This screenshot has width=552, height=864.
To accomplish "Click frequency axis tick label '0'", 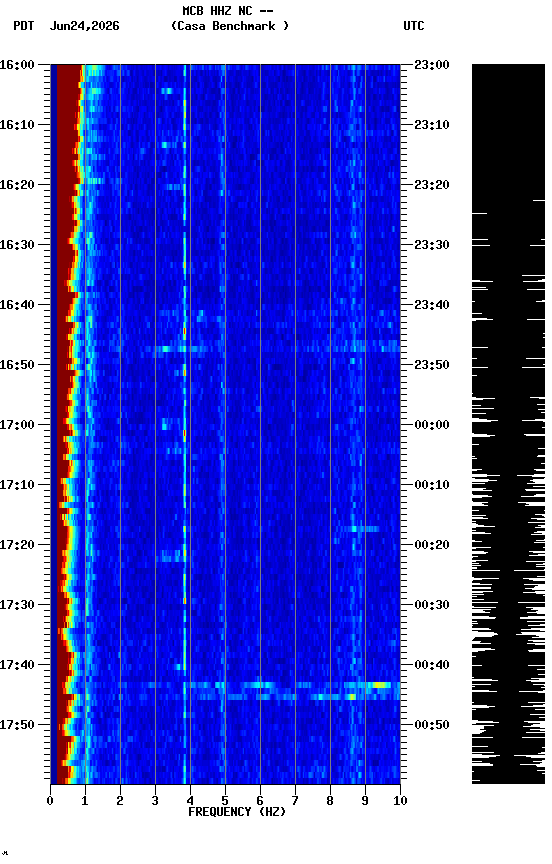I will 50,801.
